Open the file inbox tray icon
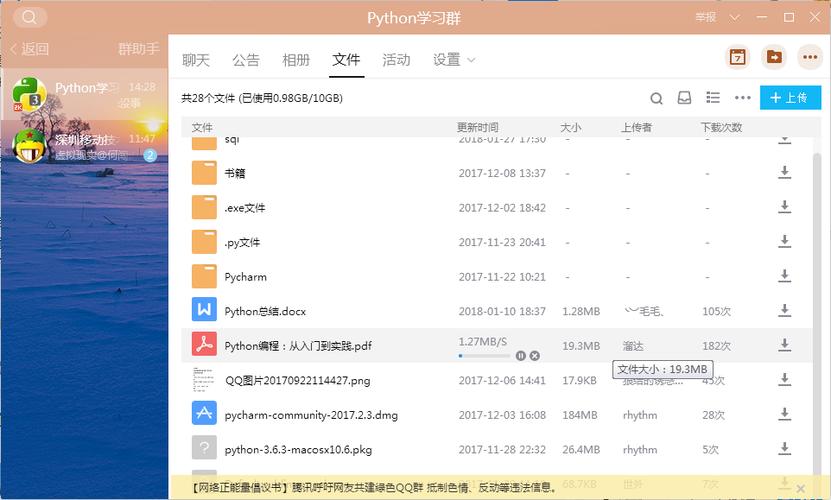The height and width of the screenshot is (500, 831). [x=684, y=98]
